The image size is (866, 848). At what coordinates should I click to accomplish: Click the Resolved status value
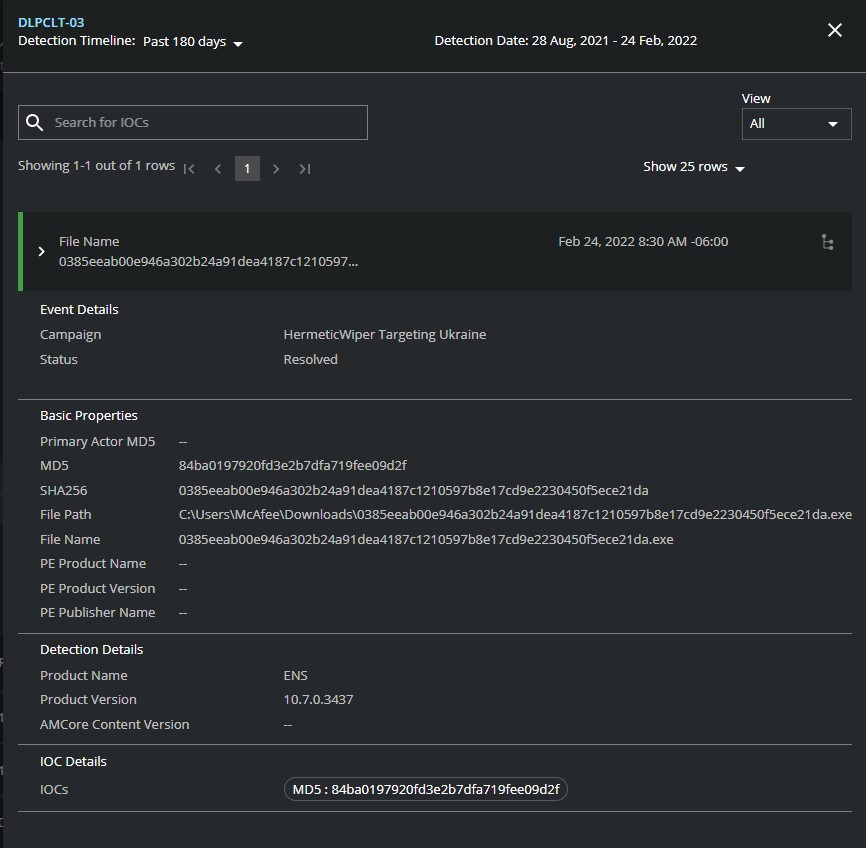pos(310,359)
